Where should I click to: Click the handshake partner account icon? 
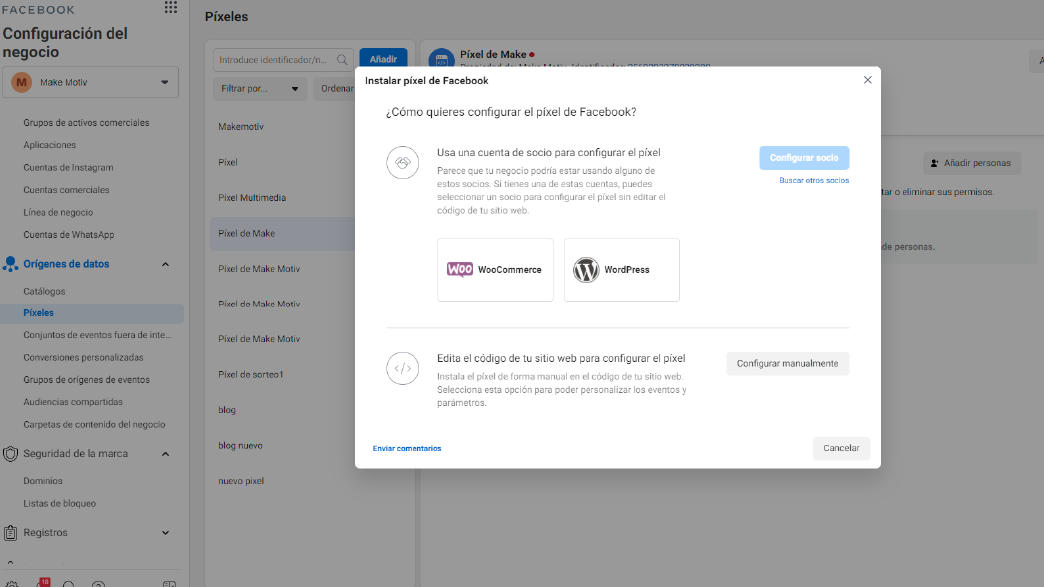pos(402,162)
